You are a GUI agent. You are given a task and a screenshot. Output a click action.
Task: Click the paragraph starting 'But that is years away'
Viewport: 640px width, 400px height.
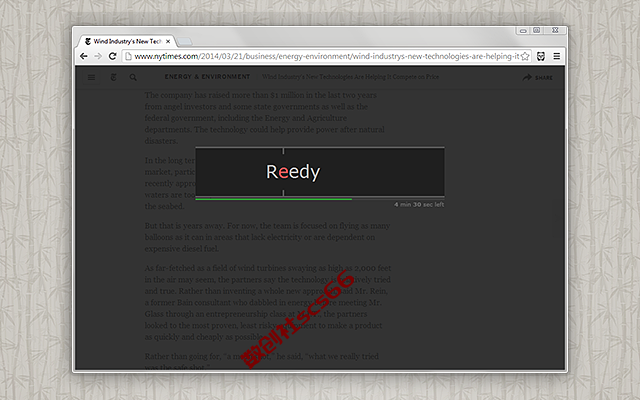click(x=267, y=237)
